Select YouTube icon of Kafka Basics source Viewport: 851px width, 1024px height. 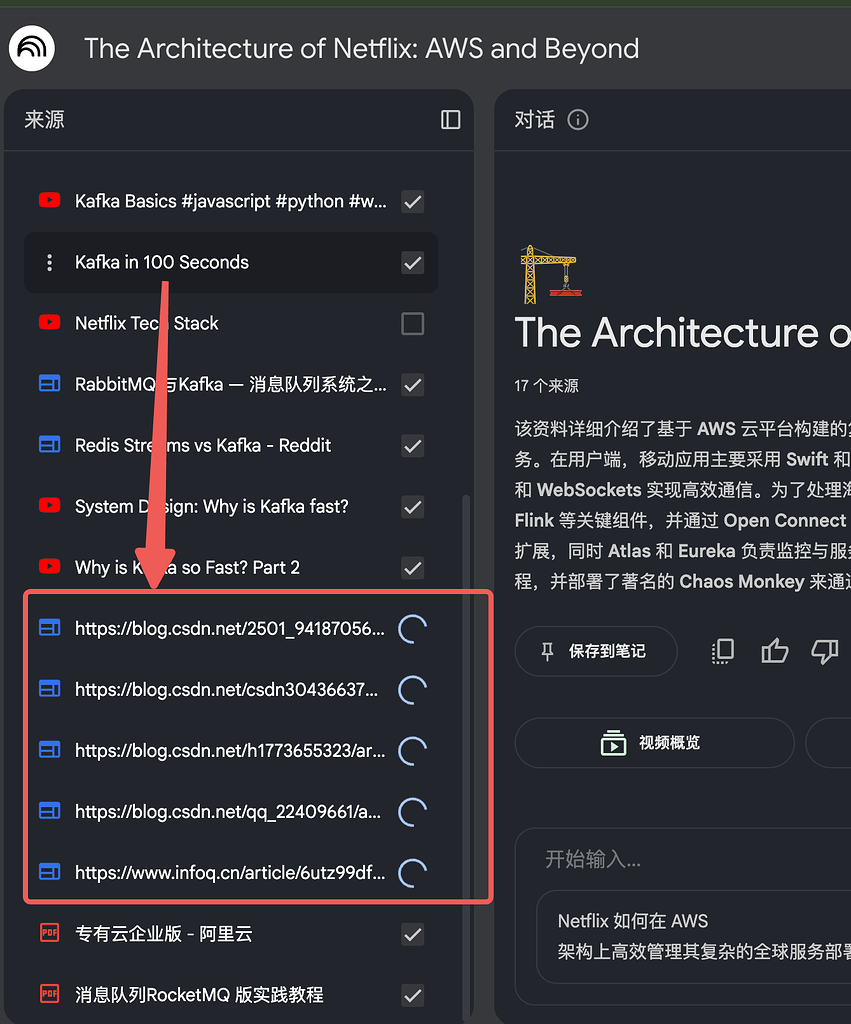pyautogui.click(x=50, y=200)
